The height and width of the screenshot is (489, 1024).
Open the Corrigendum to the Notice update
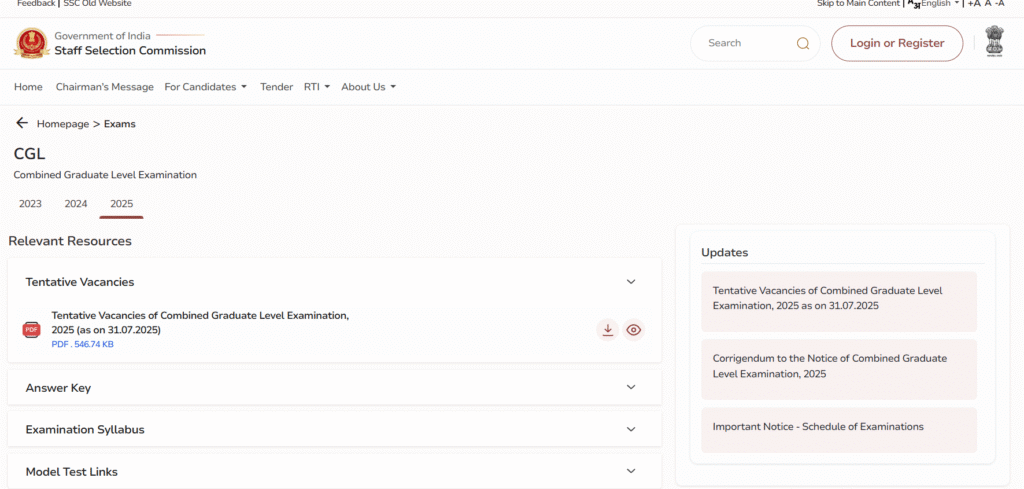click(838, 366)
